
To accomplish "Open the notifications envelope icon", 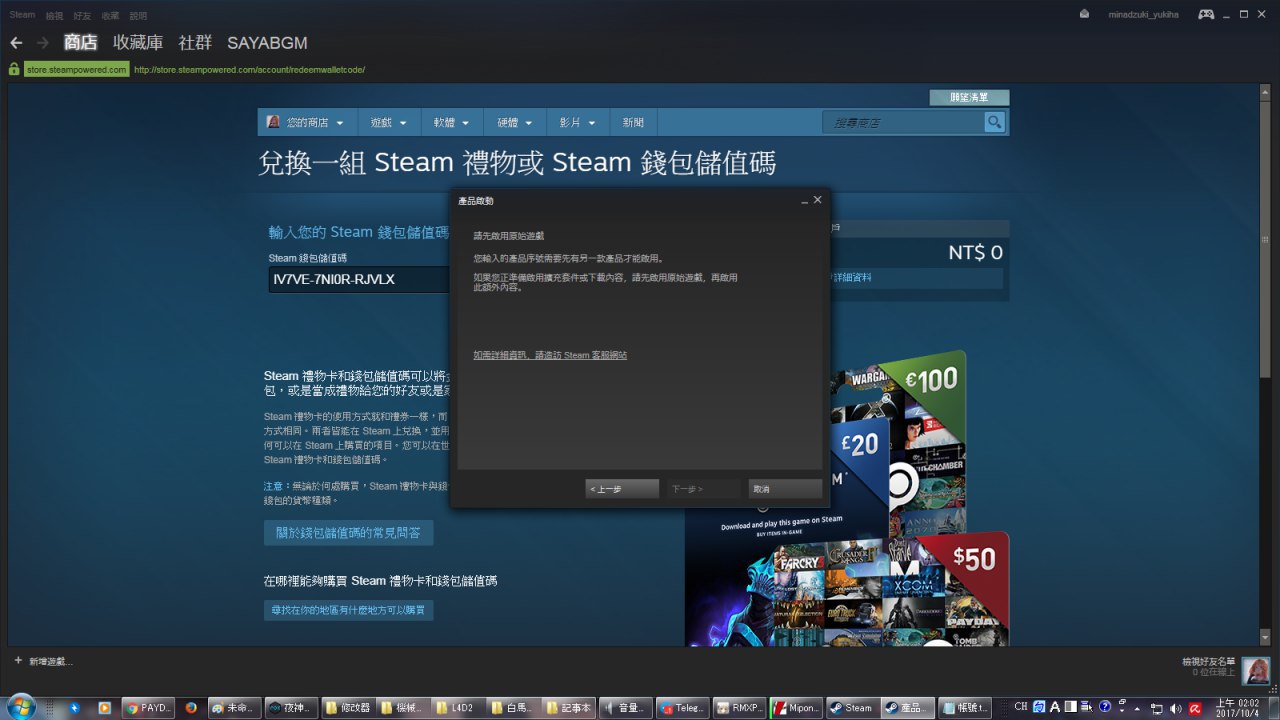I will pyautogui.click(x=1085, y=14).
